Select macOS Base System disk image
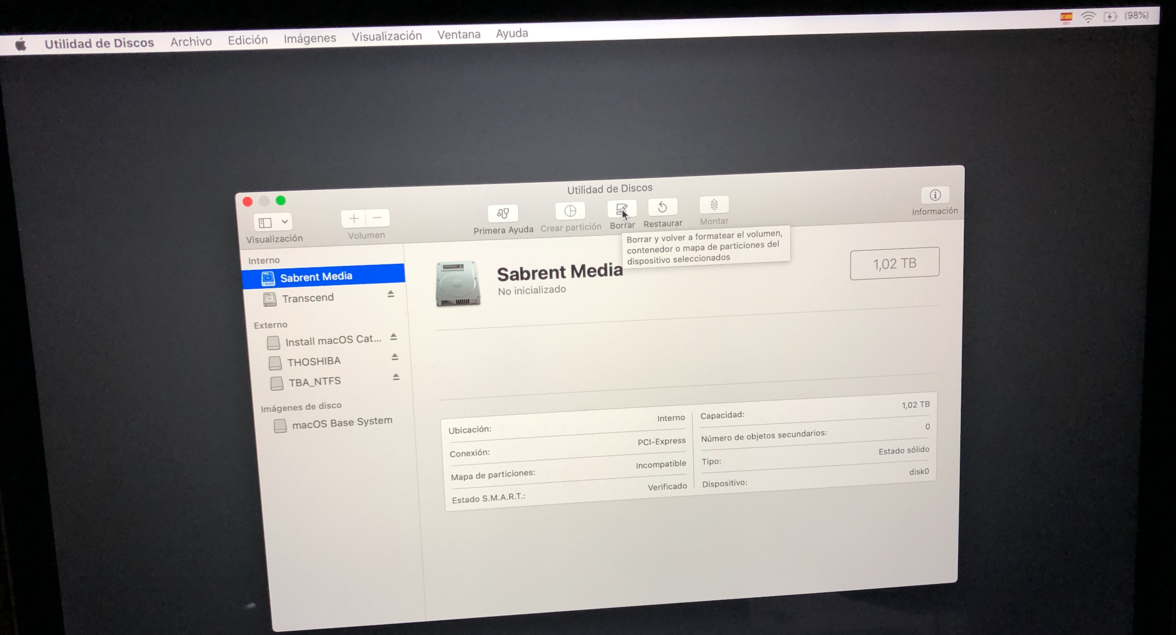The image size is (1176, 635). point(342,423)
